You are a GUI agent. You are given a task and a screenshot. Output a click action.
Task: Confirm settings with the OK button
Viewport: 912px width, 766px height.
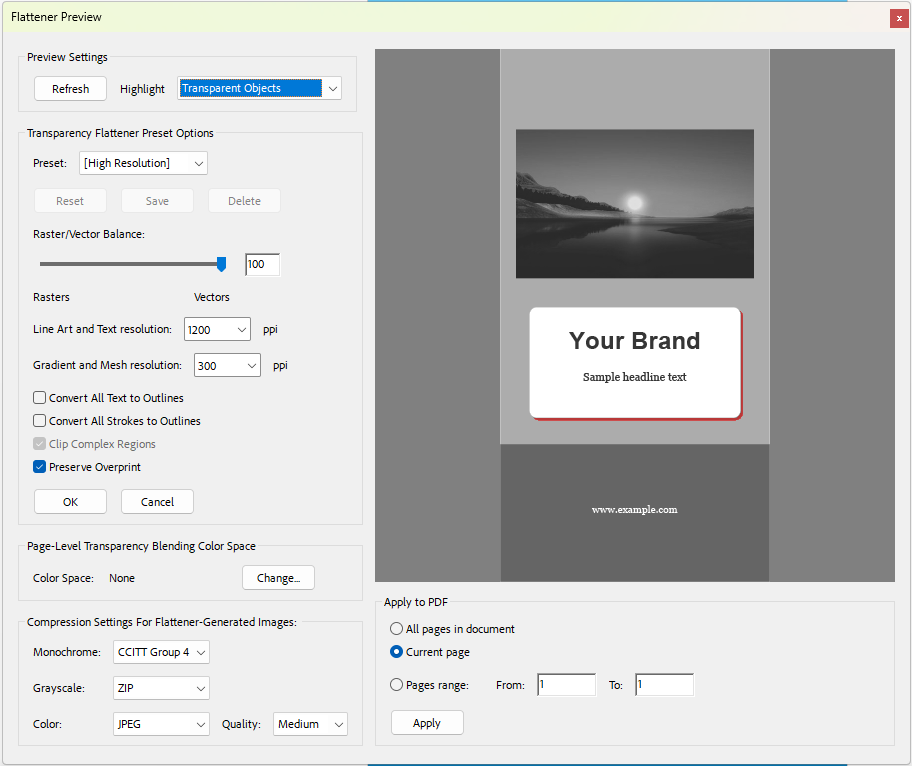tap(70, 501)
